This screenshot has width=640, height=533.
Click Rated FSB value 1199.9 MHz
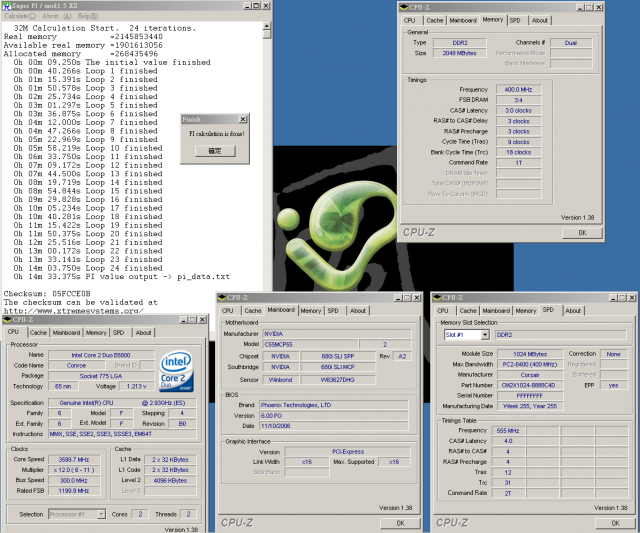(74, 491)
